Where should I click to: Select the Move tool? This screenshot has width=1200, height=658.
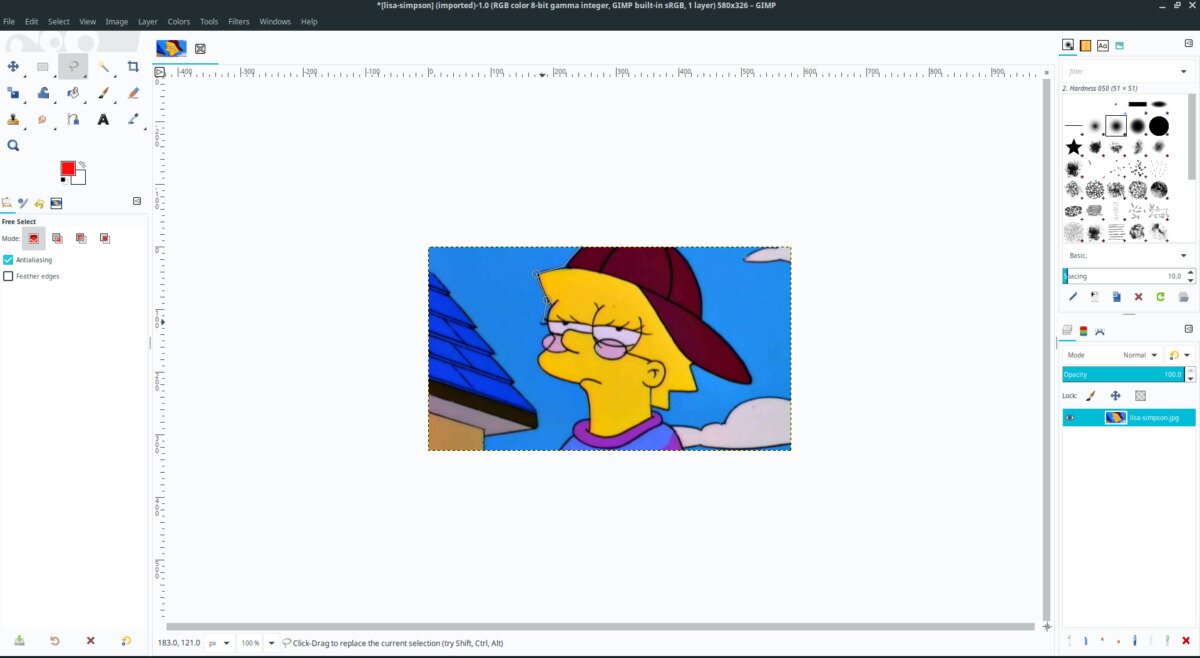coord(13,67)
